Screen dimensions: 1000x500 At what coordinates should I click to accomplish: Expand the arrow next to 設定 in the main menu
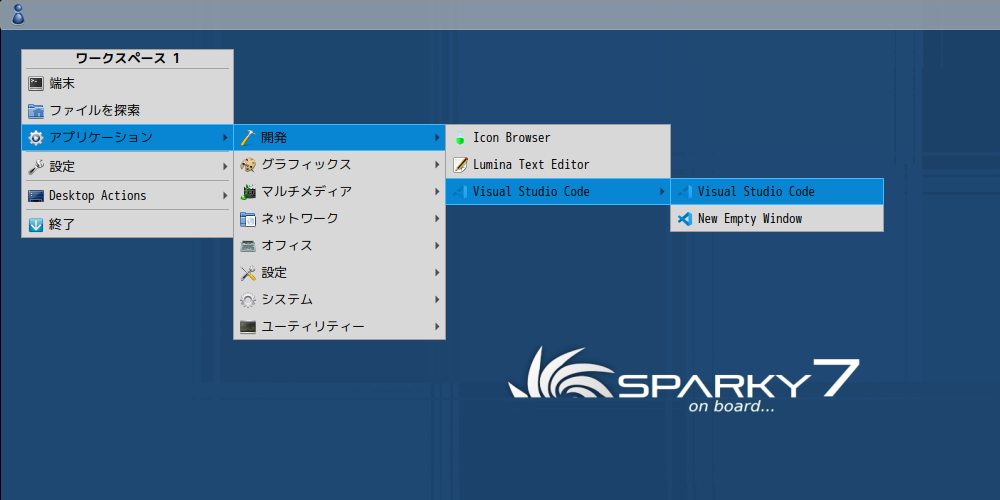(224, 167)
